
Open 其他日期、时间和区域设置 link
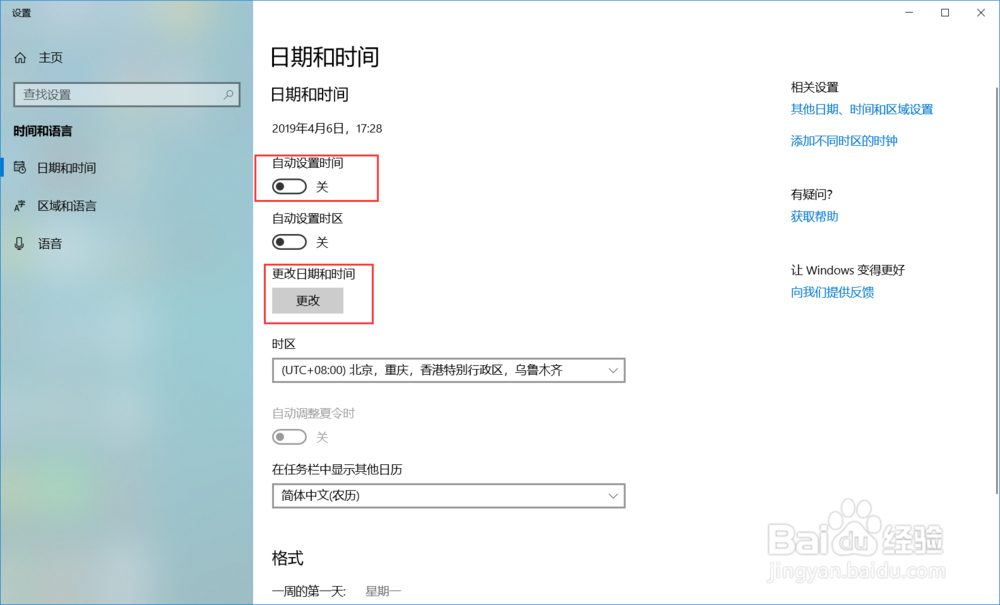pos(863,109)
